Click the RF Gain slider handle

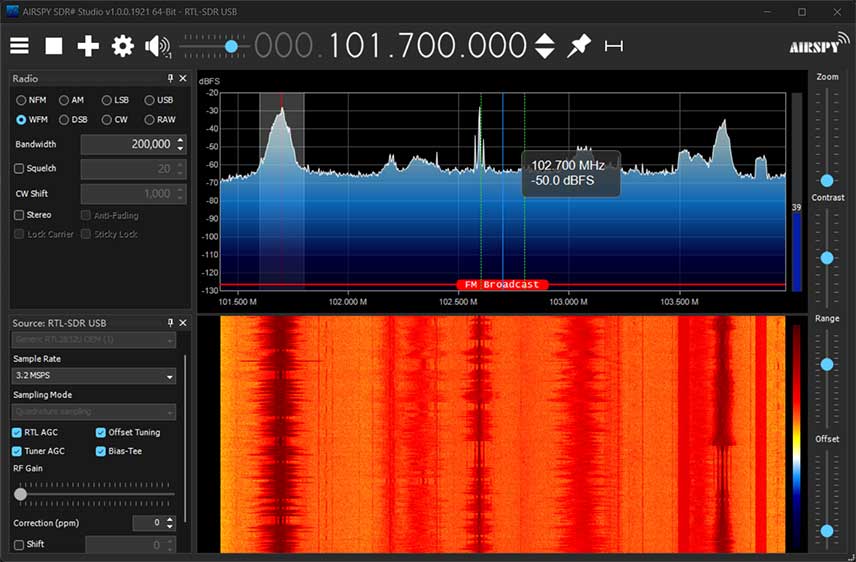pyautogui.click(x=21, y=494)
